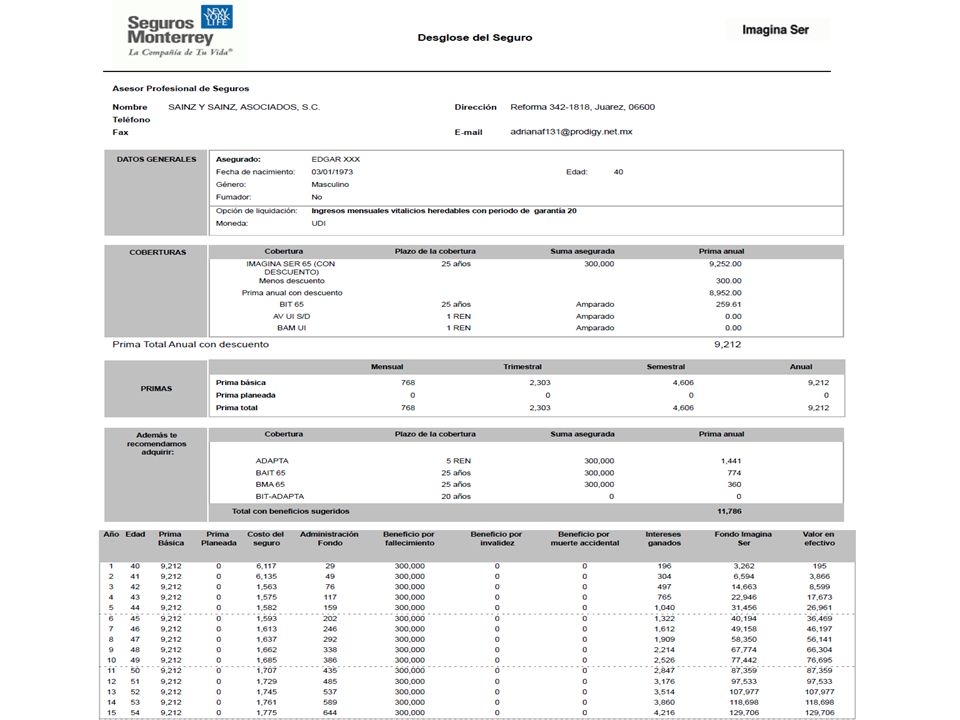Select the "Prima planeada" row label
The width and height of the screenshot is (960, 720).
(x=246, y=396)
